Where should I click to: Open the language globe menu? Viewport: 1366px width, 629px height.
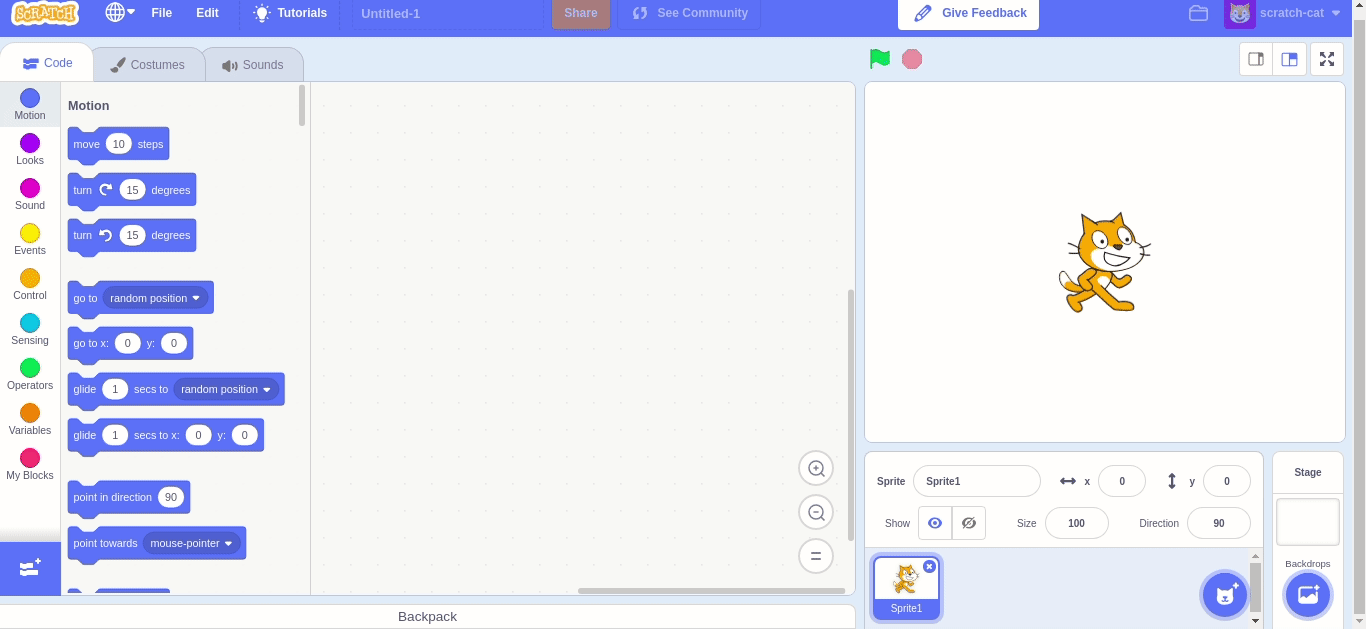click(x=120, y=13)
